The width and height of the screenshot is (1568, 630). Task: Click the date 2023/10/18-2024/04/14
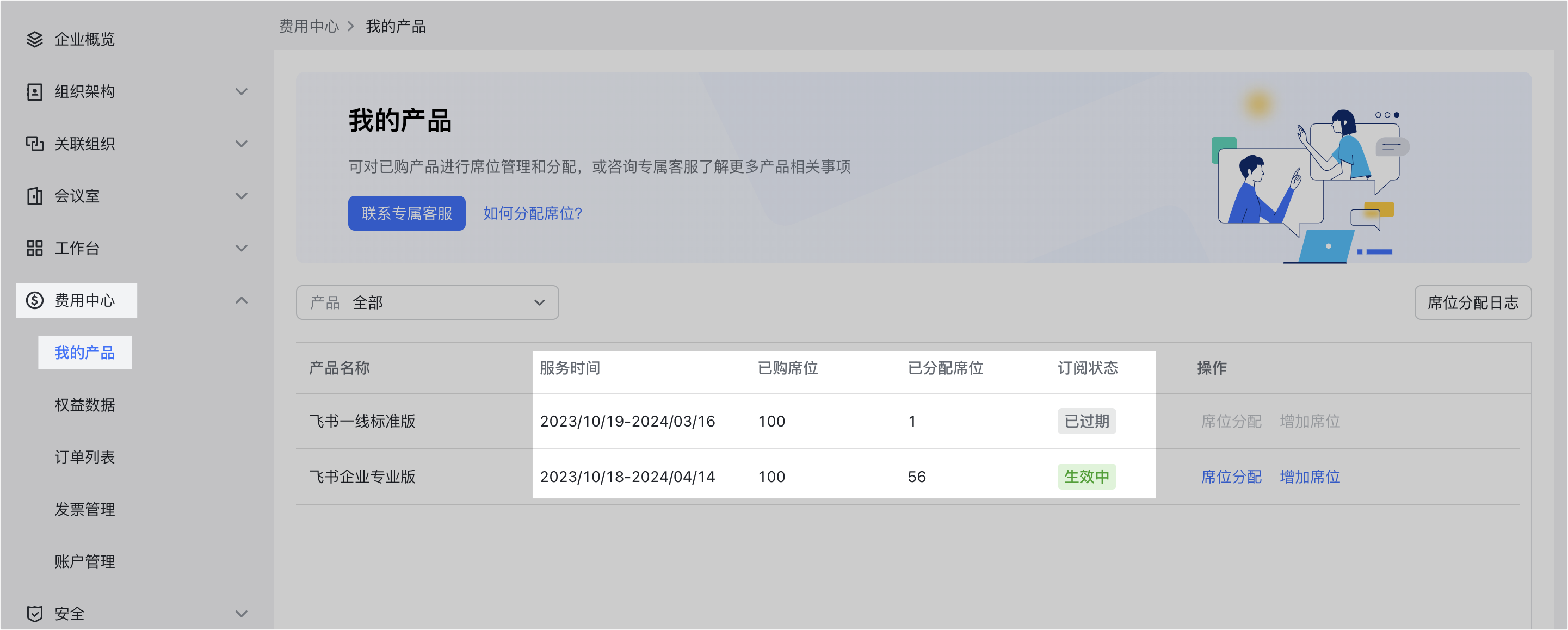click(x=627, y=477)
